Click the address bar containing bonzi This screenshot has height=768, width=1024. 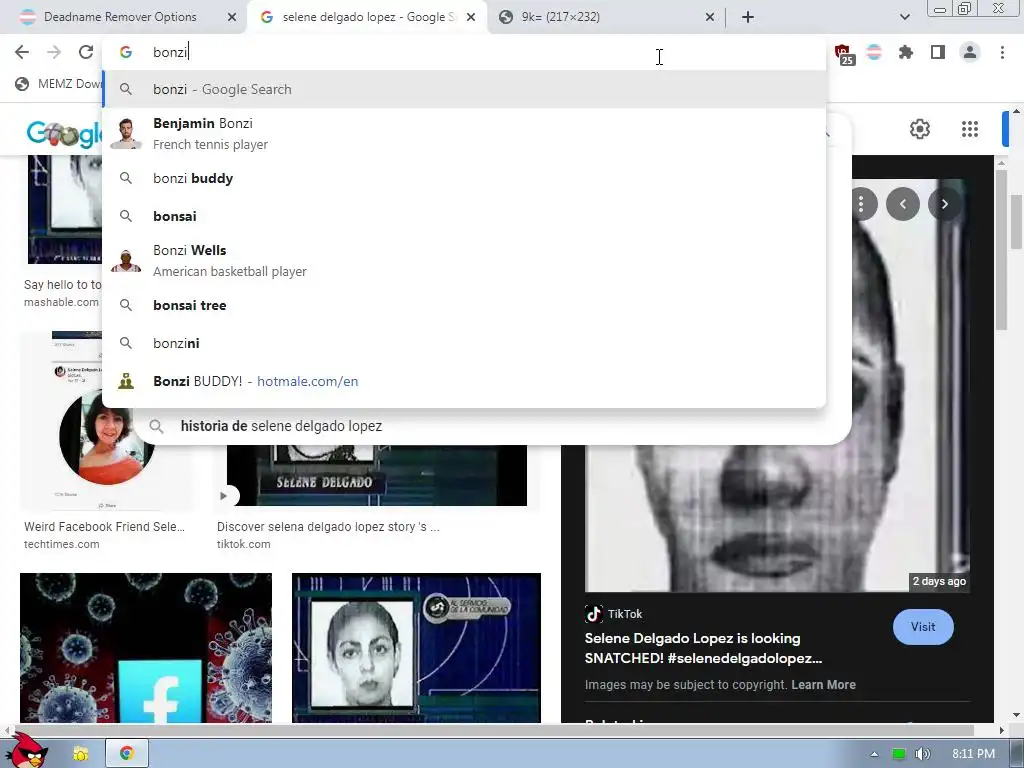coord(464,52)
